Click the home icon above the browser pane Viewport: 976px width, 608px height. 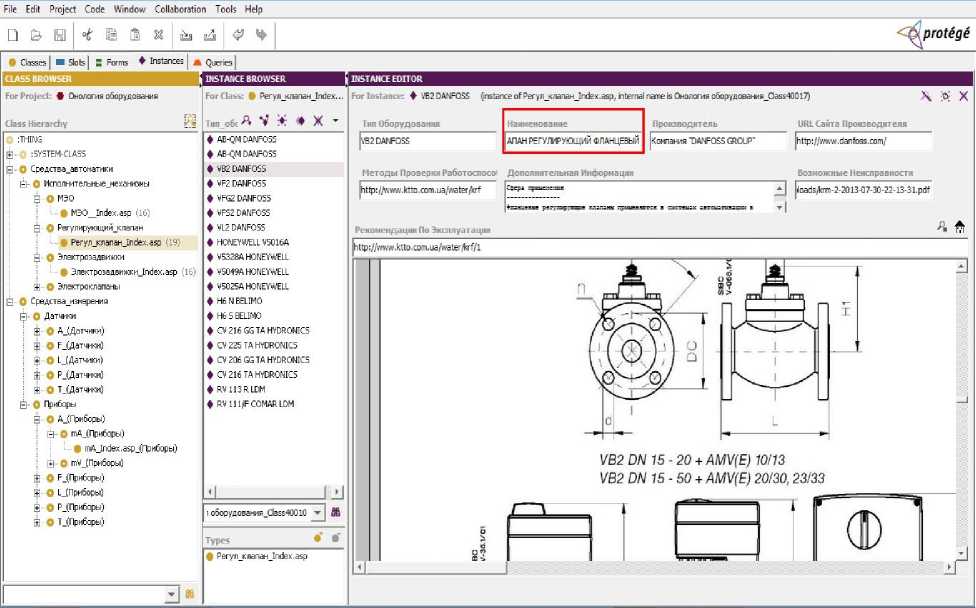pos(961,227)
